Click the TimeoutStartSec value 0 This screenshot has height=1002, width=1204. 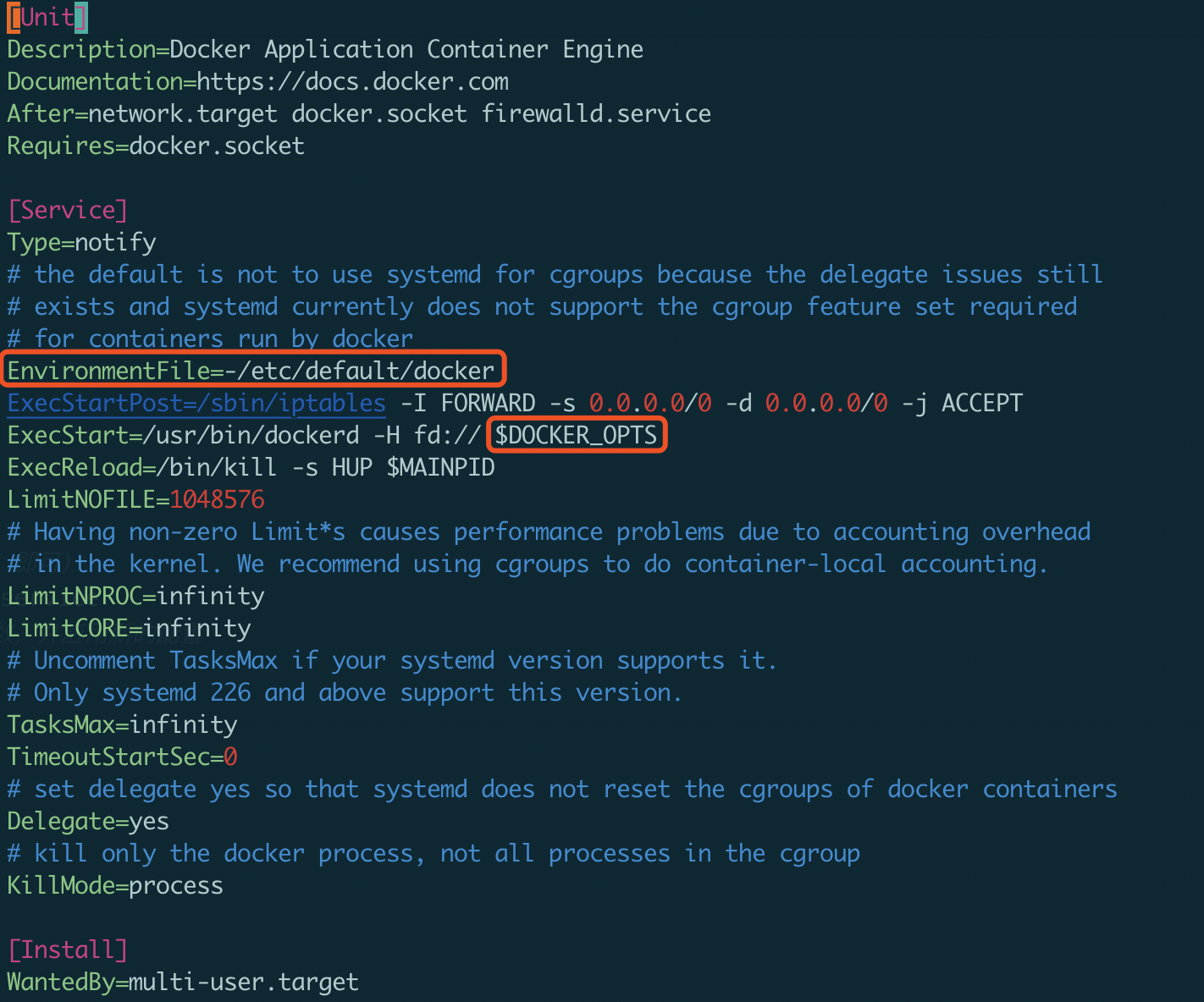[230, 757]
